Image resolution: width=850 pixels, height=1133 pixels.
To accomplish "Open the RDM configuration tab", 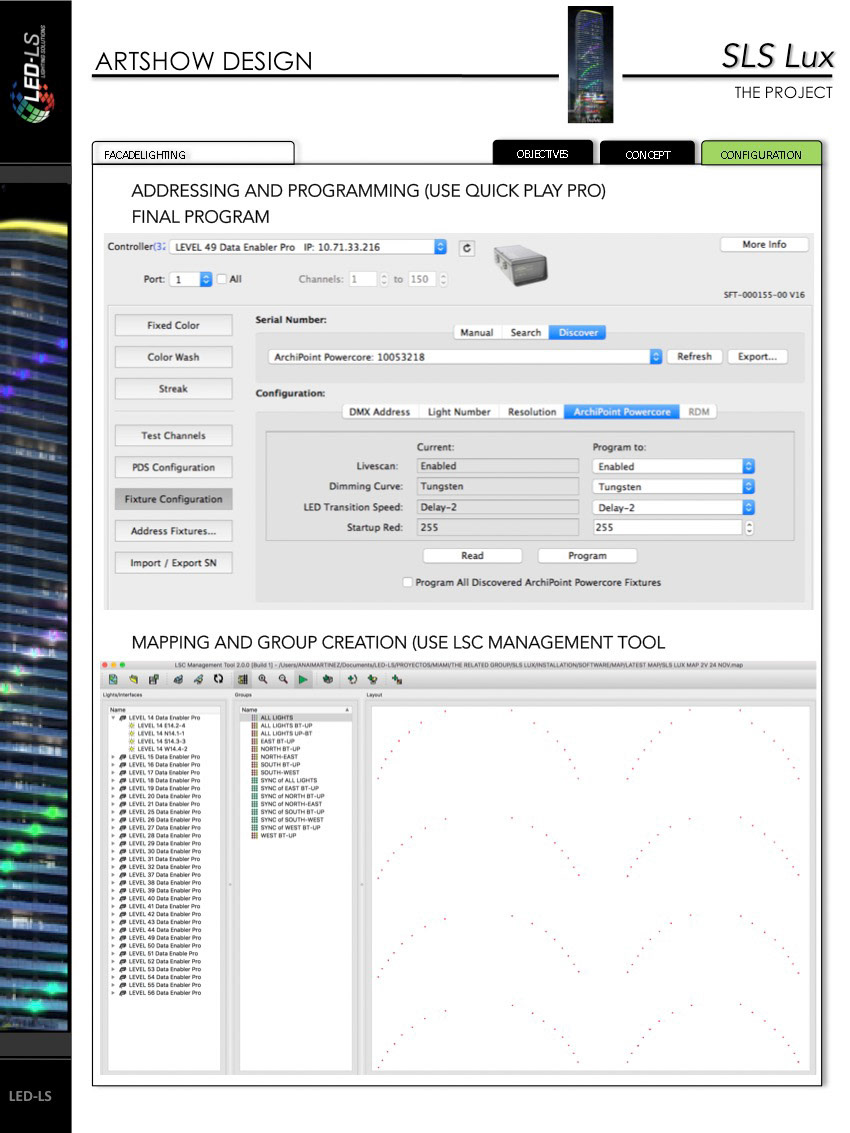I will pyautogui.click(x=698, y=412).
